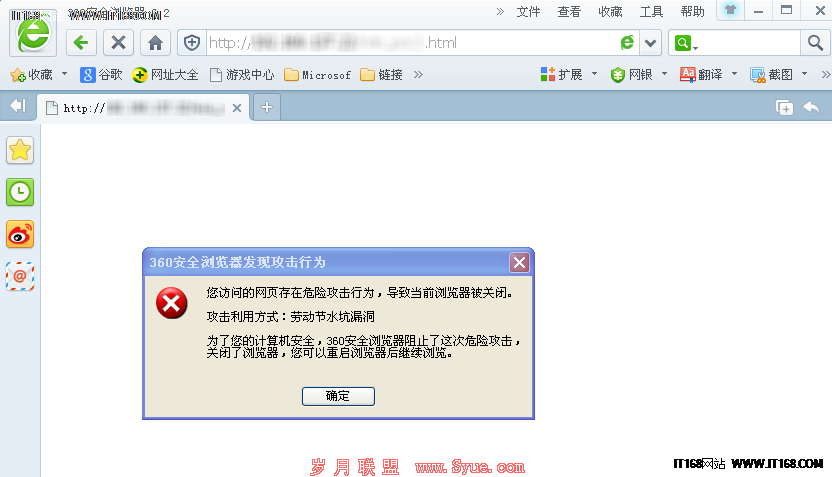
Task: Click into the search input field
Action: (749, 43)
